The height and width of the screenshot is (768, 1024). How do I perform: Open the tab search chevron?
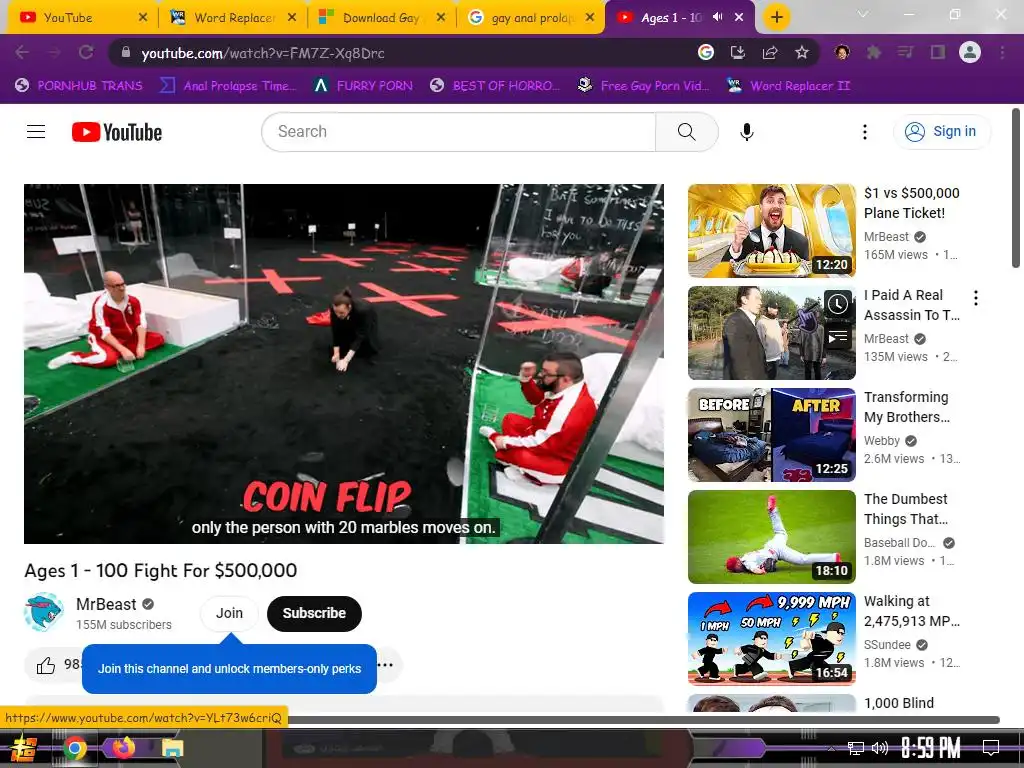[863, 14]
